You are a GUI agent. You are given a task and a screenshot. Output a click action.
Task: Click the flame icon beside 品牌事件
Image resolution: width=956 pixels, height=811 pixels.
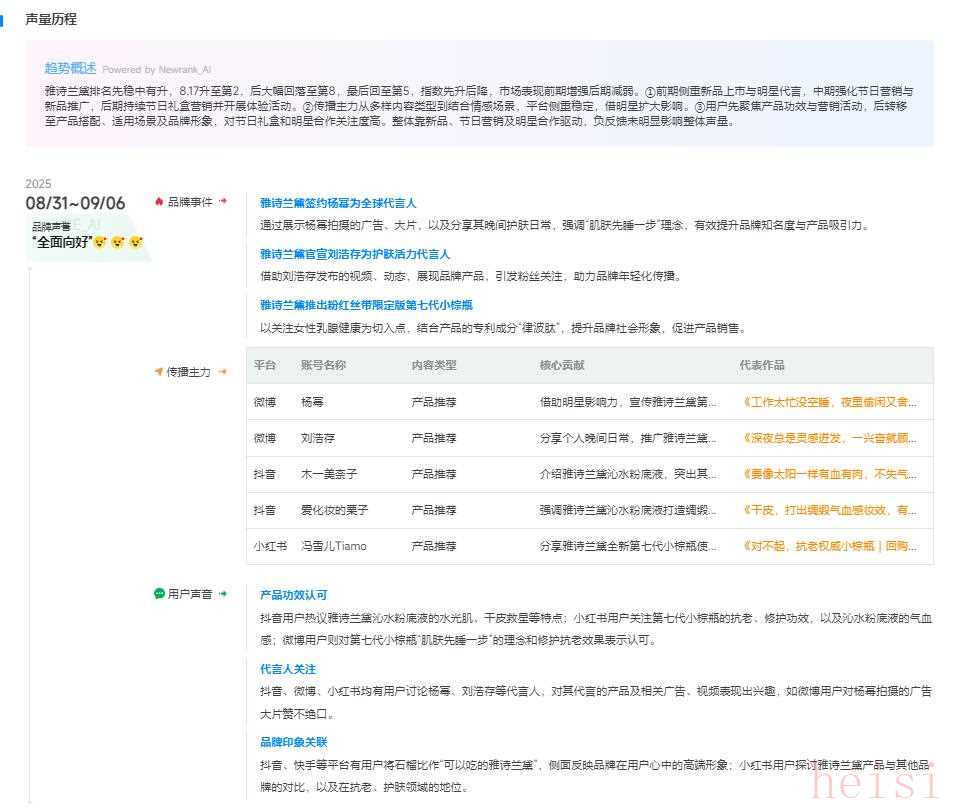(x=159, y=202)
